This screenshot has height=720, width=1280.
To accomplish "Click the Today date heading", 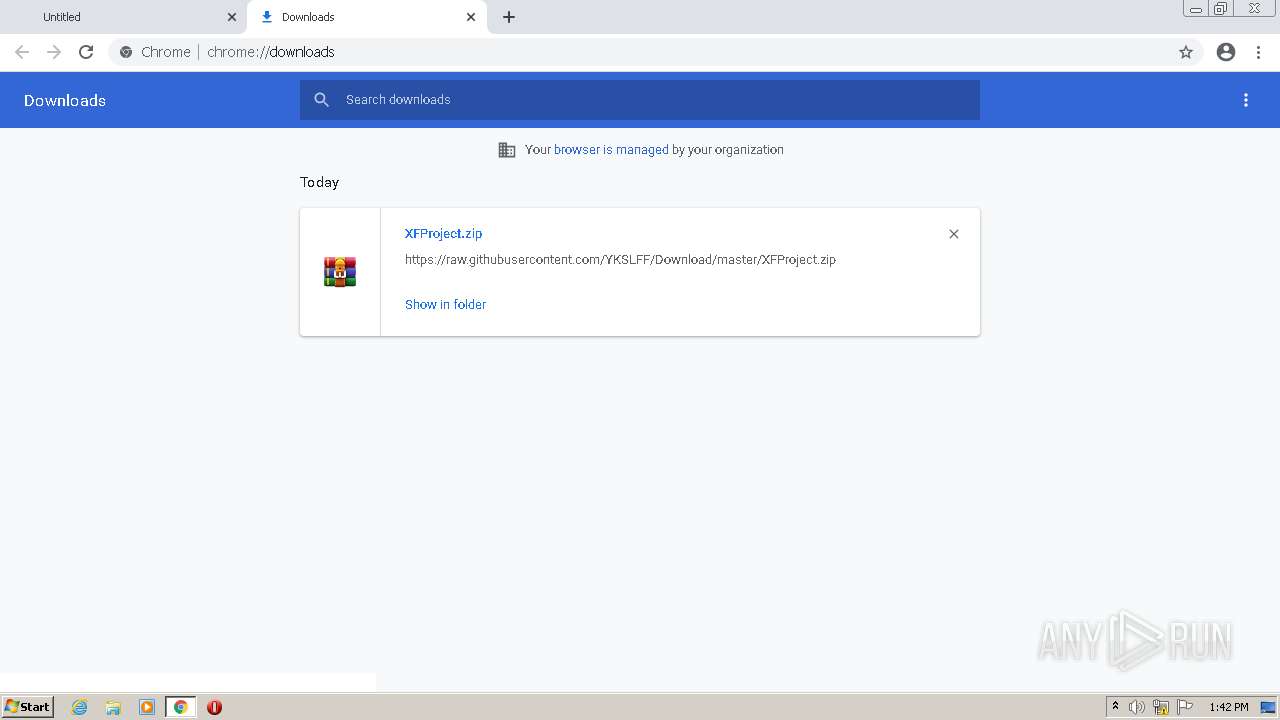I will point(320,182).
